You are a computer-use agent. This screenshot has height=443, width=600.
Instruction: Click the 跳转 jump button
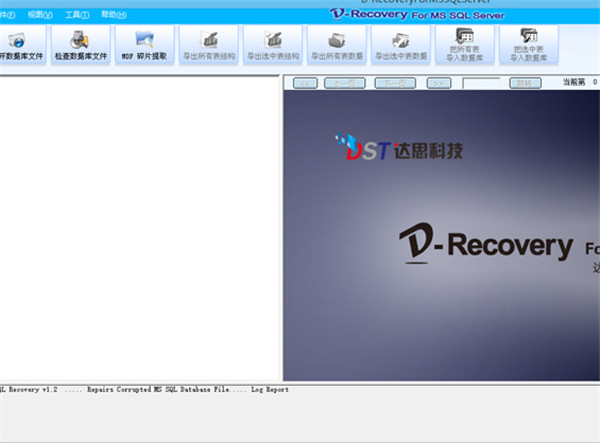[x=525, y=83]
